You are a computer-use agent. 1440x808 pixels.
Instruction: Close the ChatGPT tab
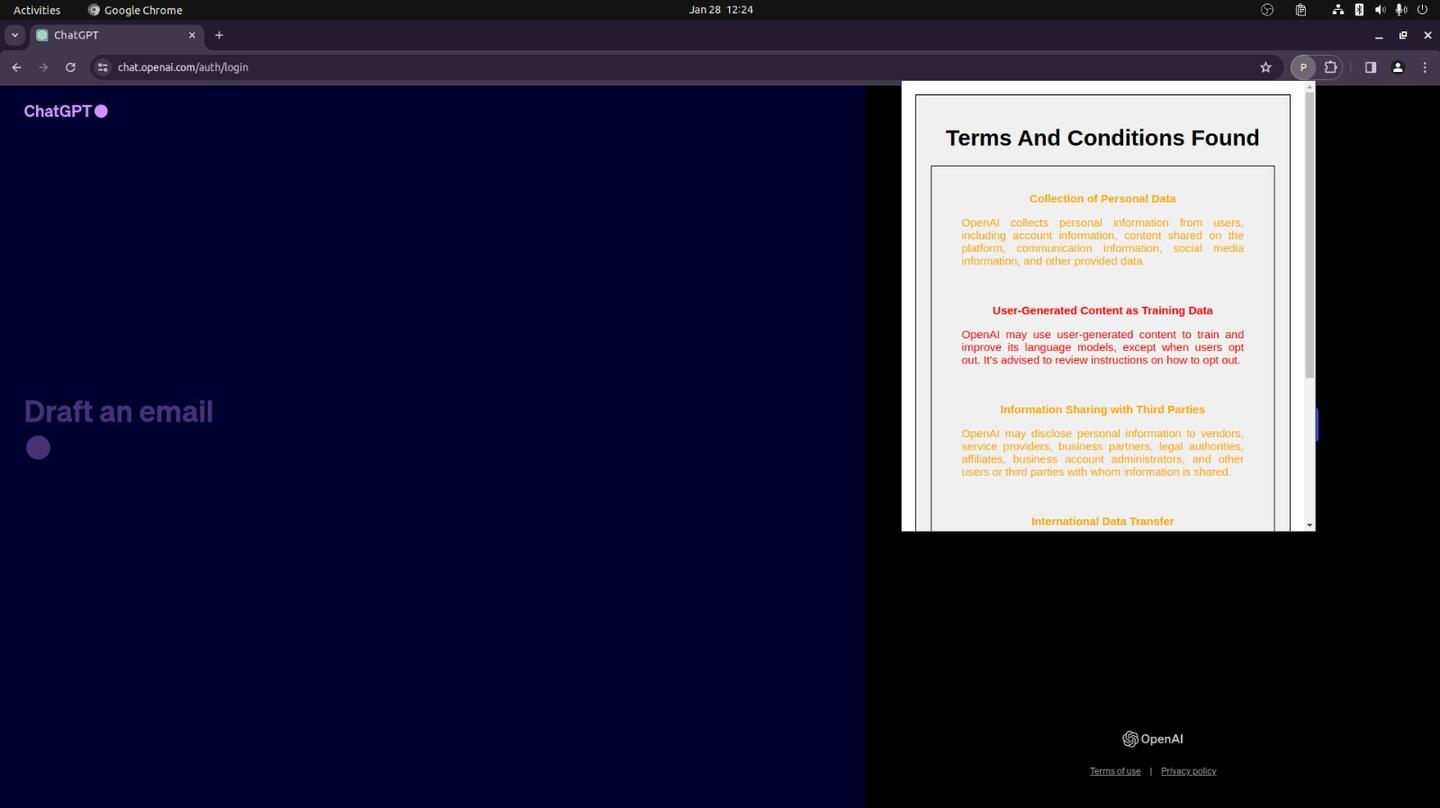coord(192,35)
